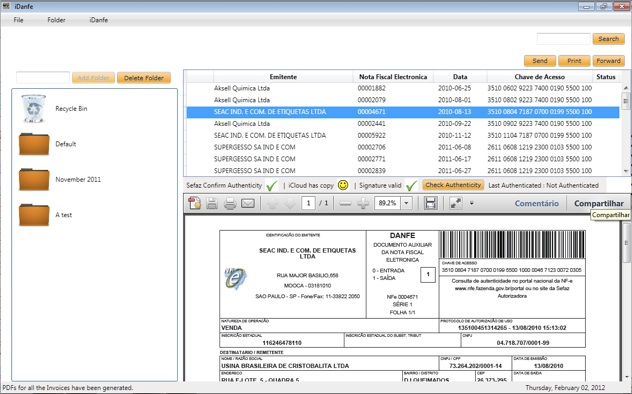Click the NF-e logo in the document
Screen dimensions: 632x394
pos(235,278)
